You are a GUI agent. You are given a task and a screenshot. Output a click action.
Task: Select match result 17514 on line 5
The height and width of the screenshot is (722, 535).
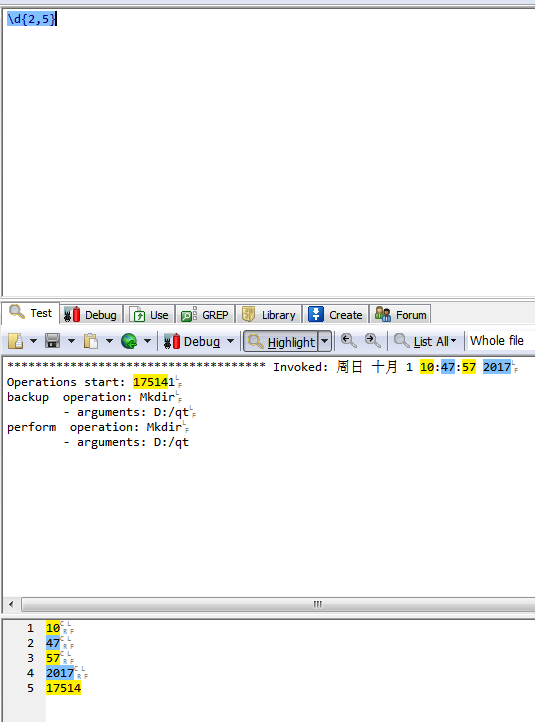[64, 688]
